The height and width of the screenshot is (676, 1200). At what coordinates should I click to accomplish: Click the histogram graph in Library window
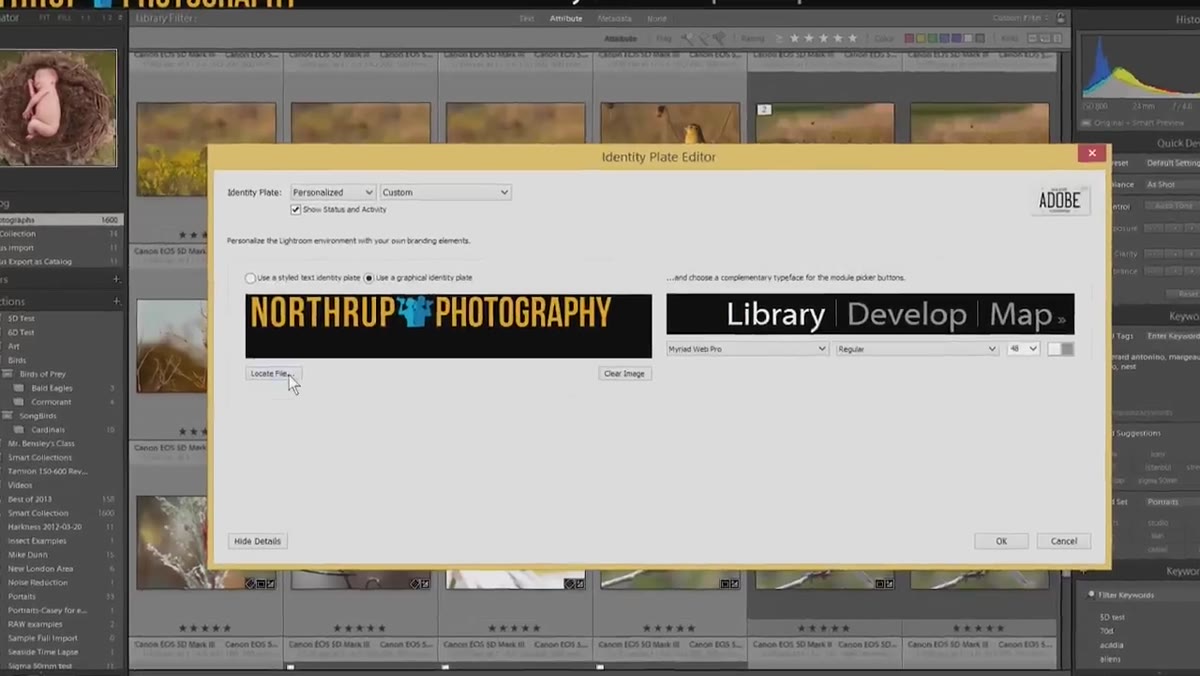(x=1140, y=68)
